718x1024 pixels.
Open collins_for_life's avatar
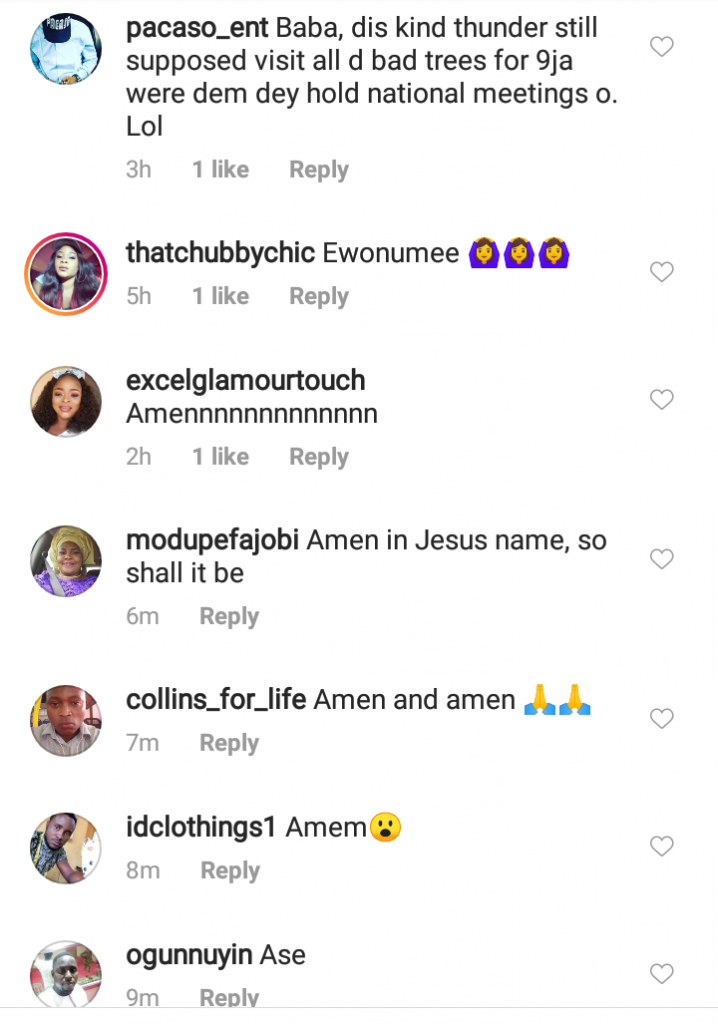(66, 720)
